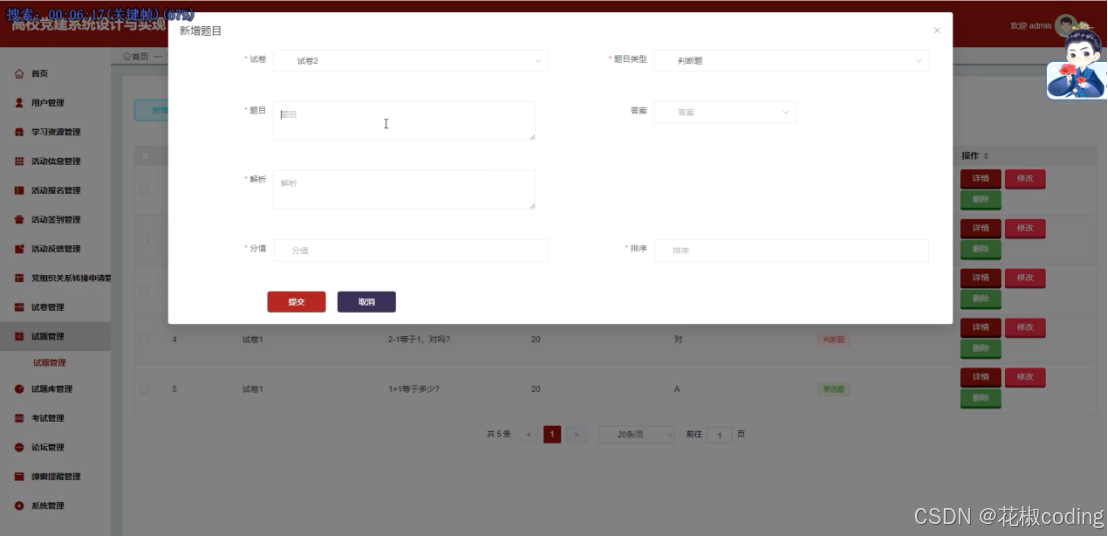Click the 学习资源管理 sidebar icon
The height and width of the screenshot is (537, 1108).
tap(19, 132)
